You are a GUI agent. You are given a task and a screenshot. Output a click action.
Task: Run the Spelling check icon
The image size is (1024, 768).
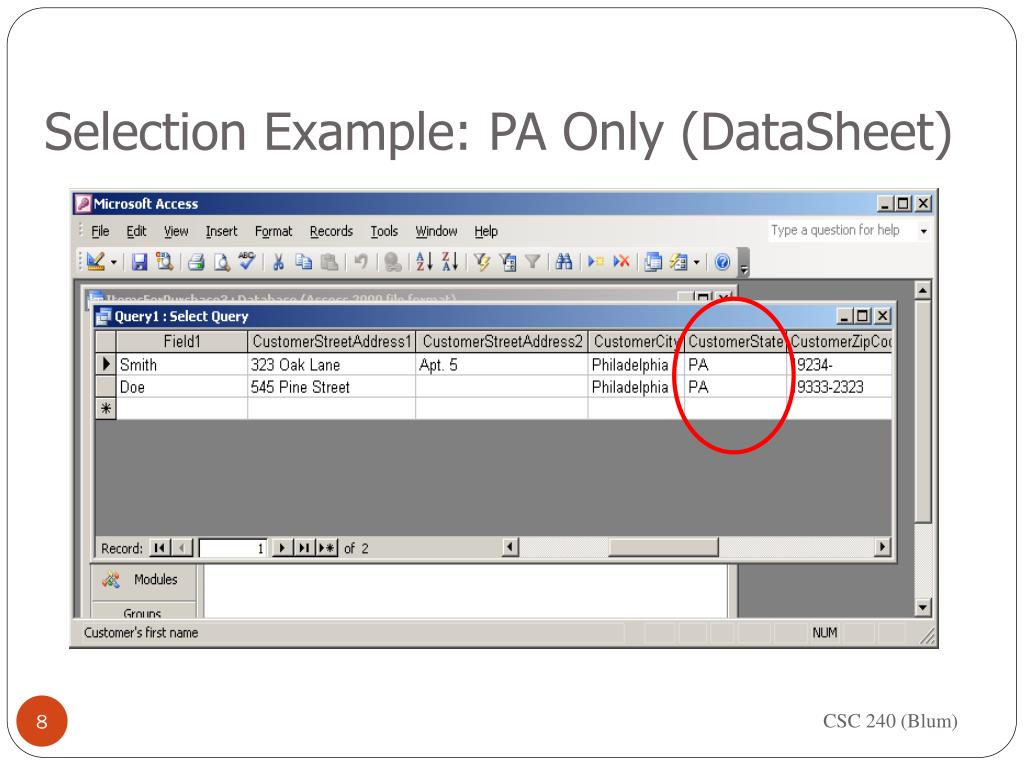point(246,261)
